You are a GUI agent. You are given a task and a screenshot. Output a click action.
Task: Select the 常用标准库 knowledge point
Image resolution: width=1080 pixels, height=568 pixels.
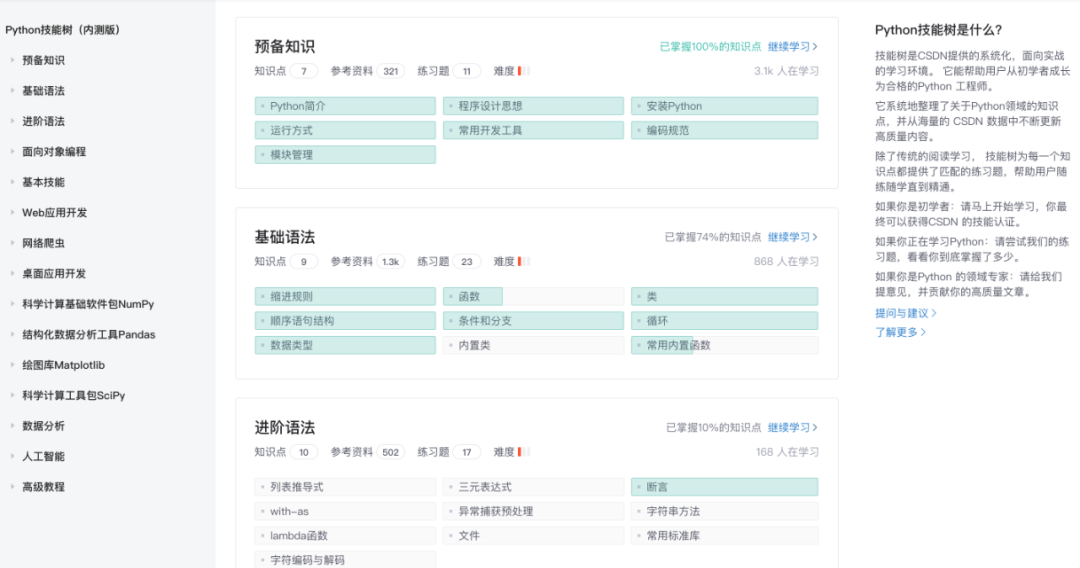click(725, 536)
